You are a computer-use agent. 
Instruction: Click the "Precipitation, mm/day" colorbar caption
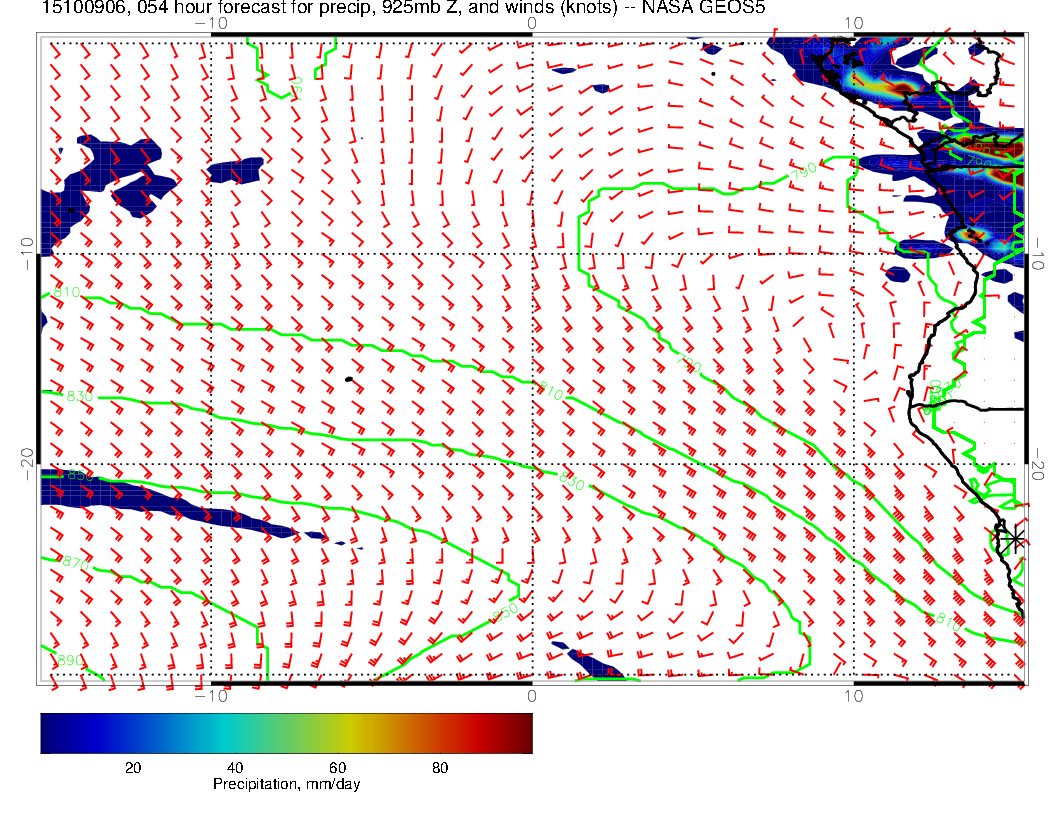pyautogui.click(x=286, y=785)
